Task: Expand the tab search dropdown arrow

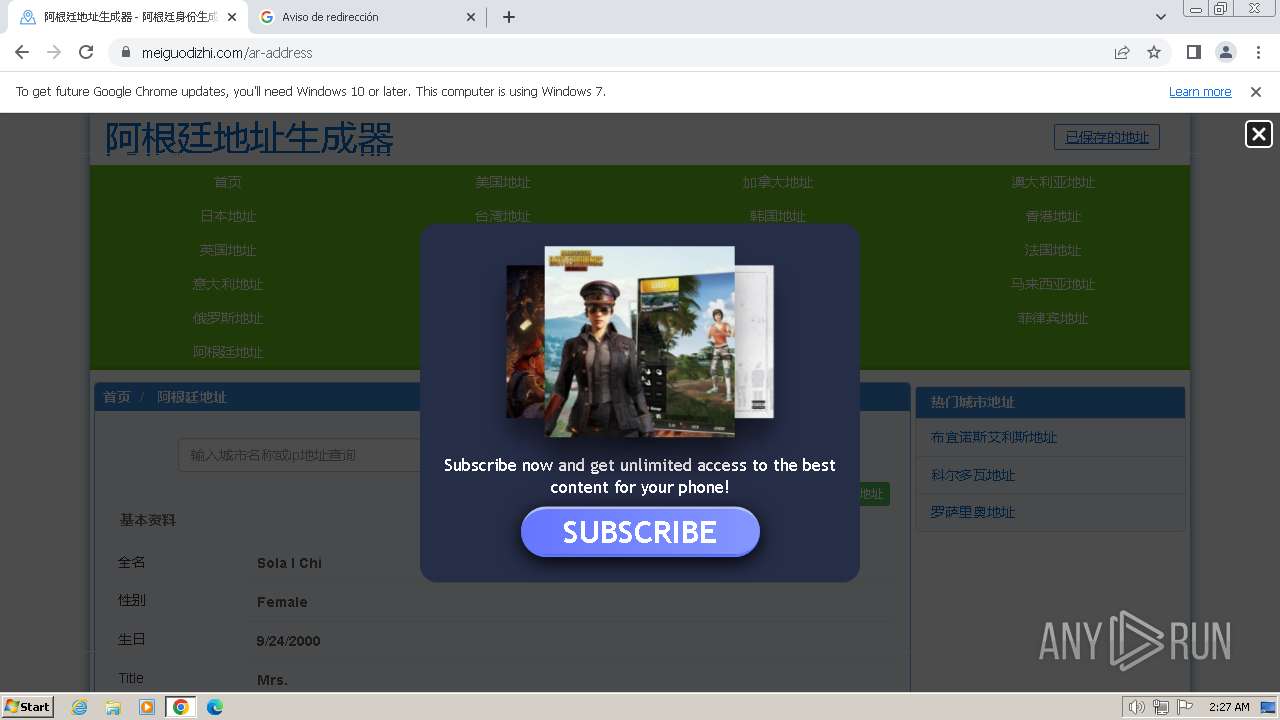Action: (1161, 17)
